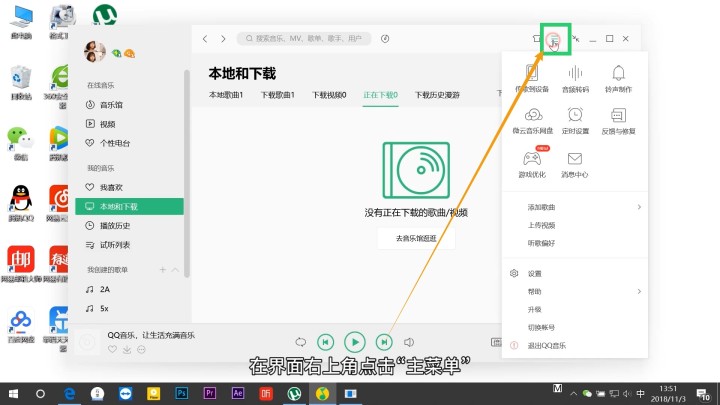Image resolution: width=720 pixels, height=405 pixels.
Task: Toggle the loop playback mode icon
Action: point(300,342)
